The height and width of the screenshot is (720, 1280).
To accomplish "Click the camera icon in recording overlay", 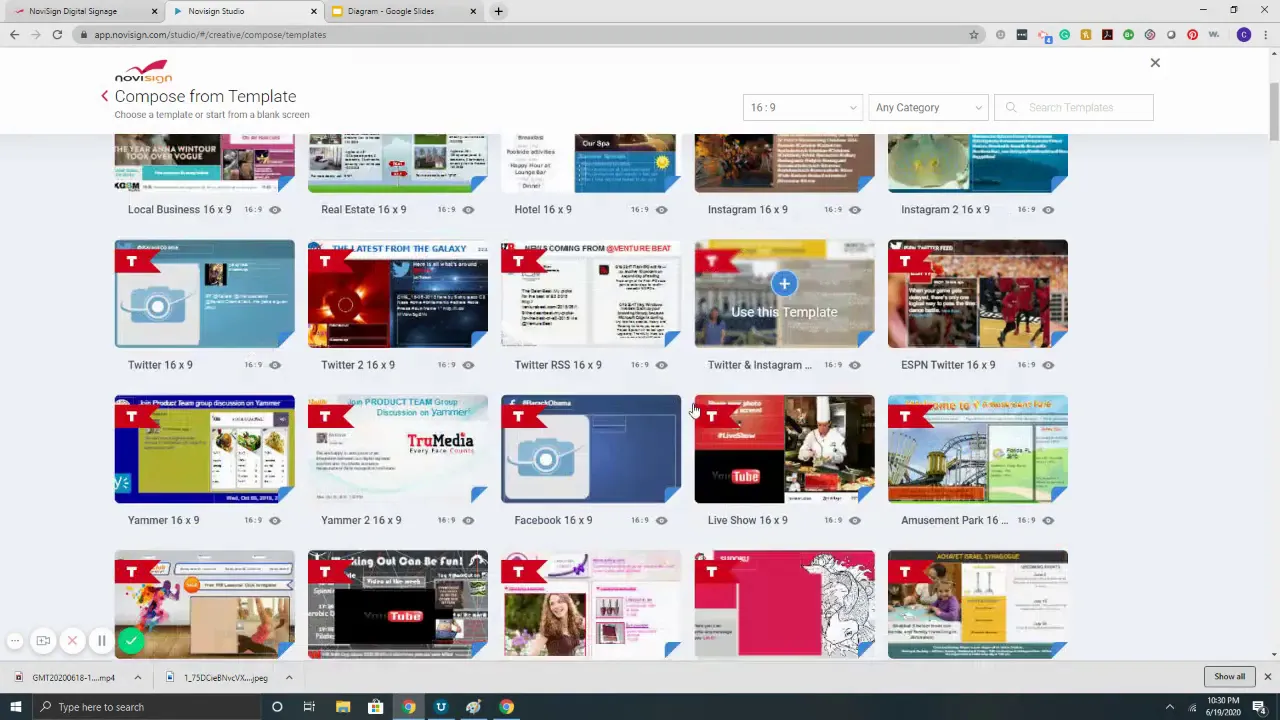I will click(43, 641).
